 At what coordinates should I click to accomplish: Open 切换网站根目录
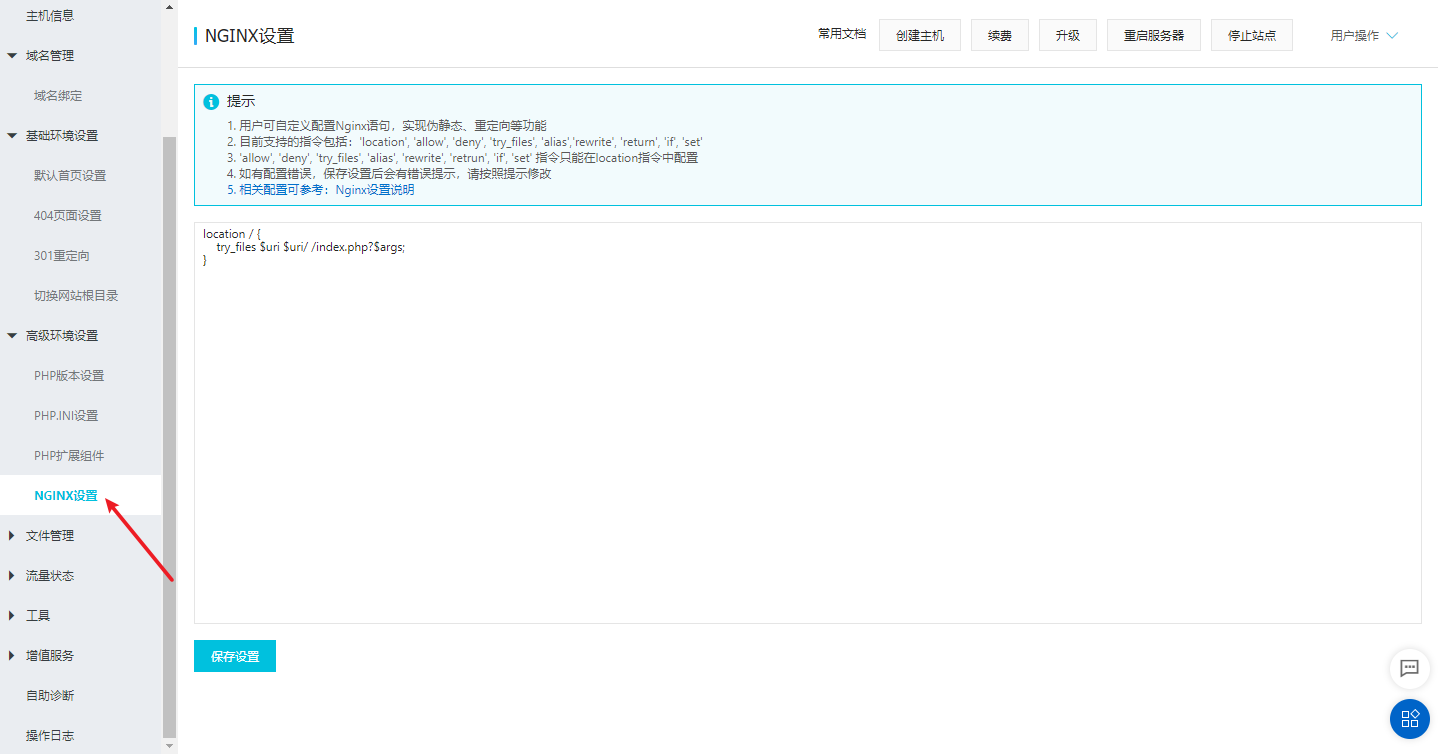[76, 296]
